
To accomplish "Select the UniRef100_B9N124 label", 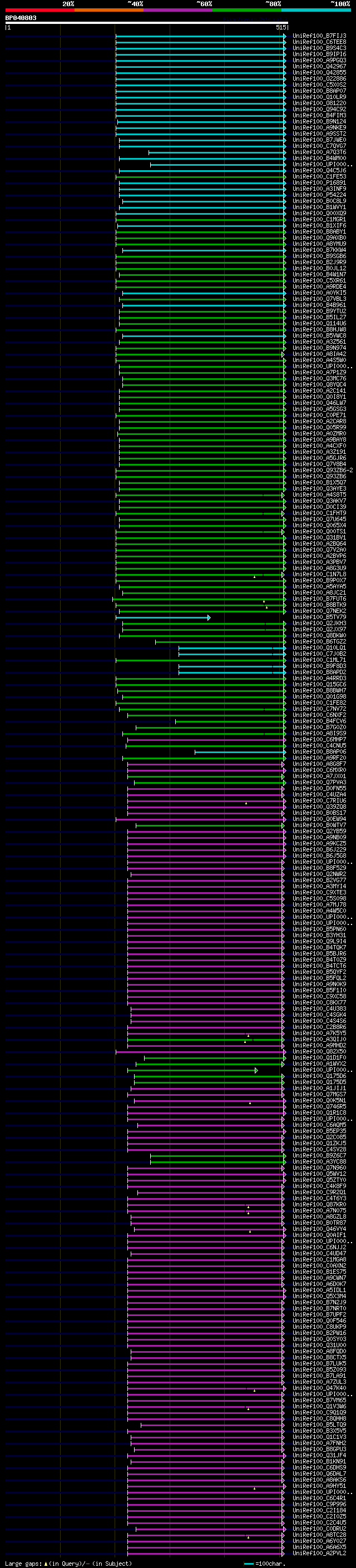I will coord(319,121).
